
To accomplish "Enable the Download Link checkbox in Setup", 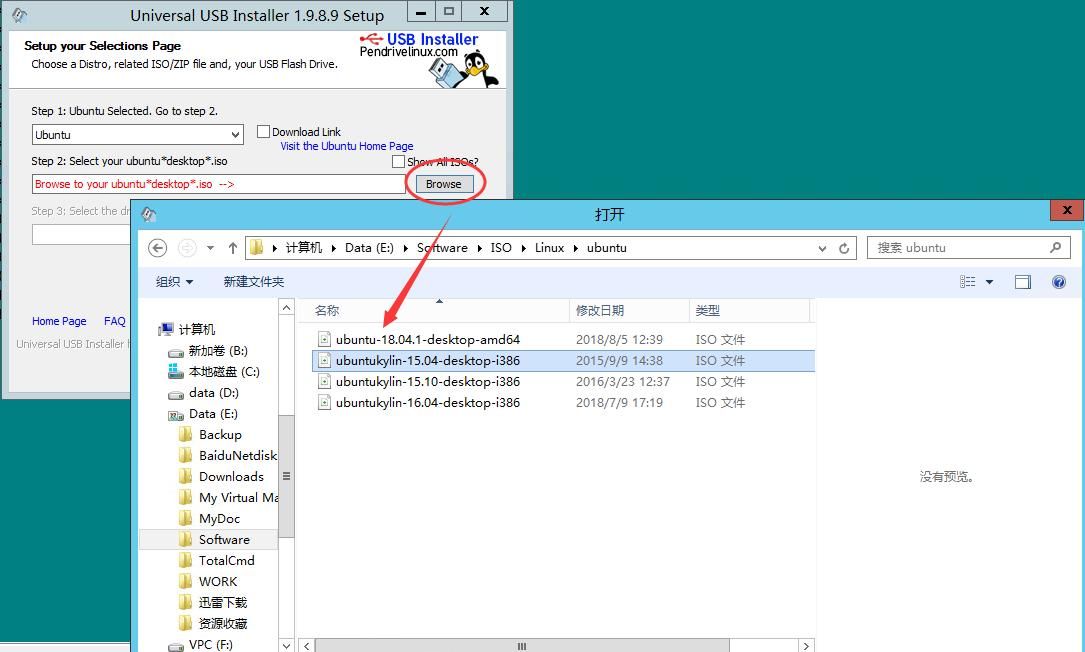I will (x=263, y=131).
